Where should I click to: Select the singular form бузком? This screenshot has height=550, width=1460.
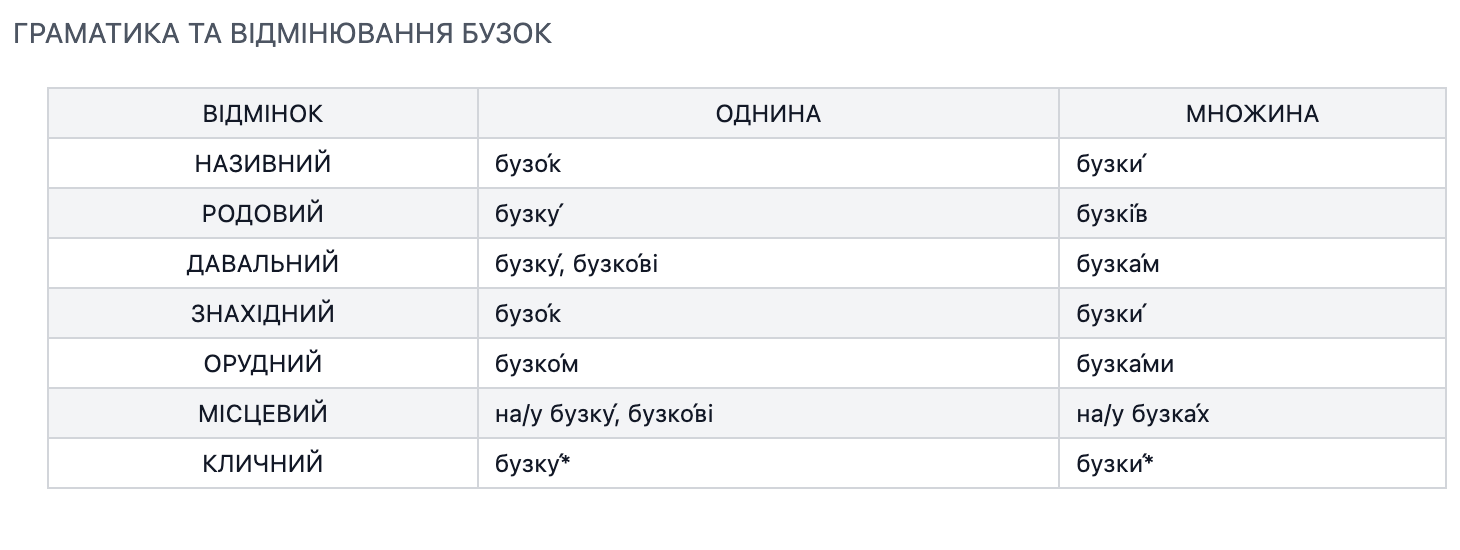tap(537, 364)
